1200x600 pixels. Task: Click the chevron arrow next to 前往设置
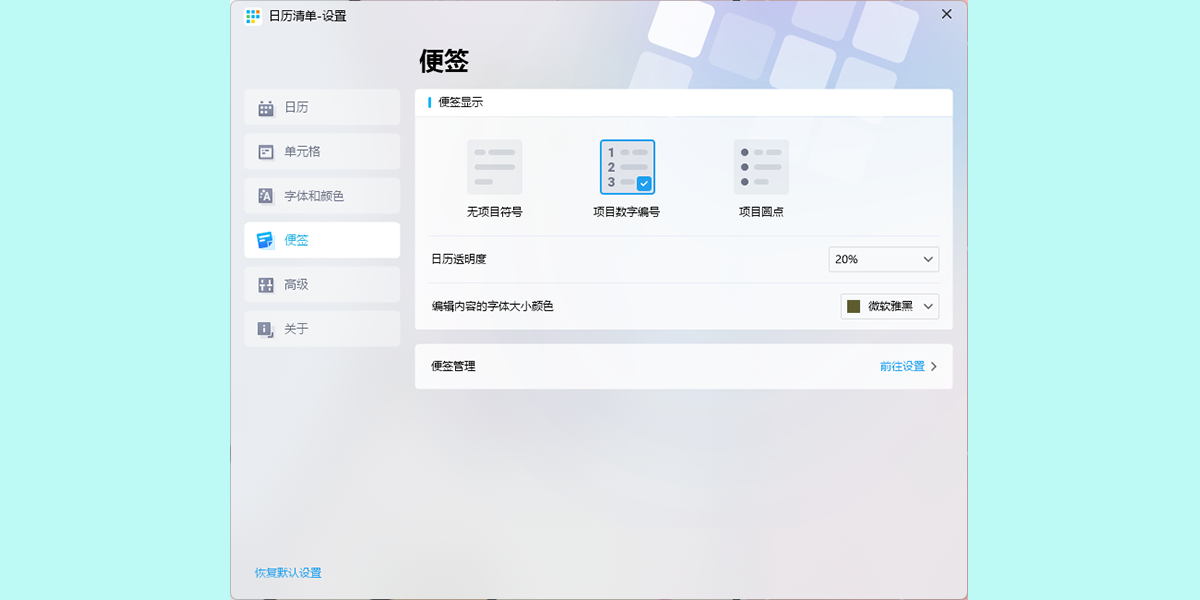pos(934,366)
